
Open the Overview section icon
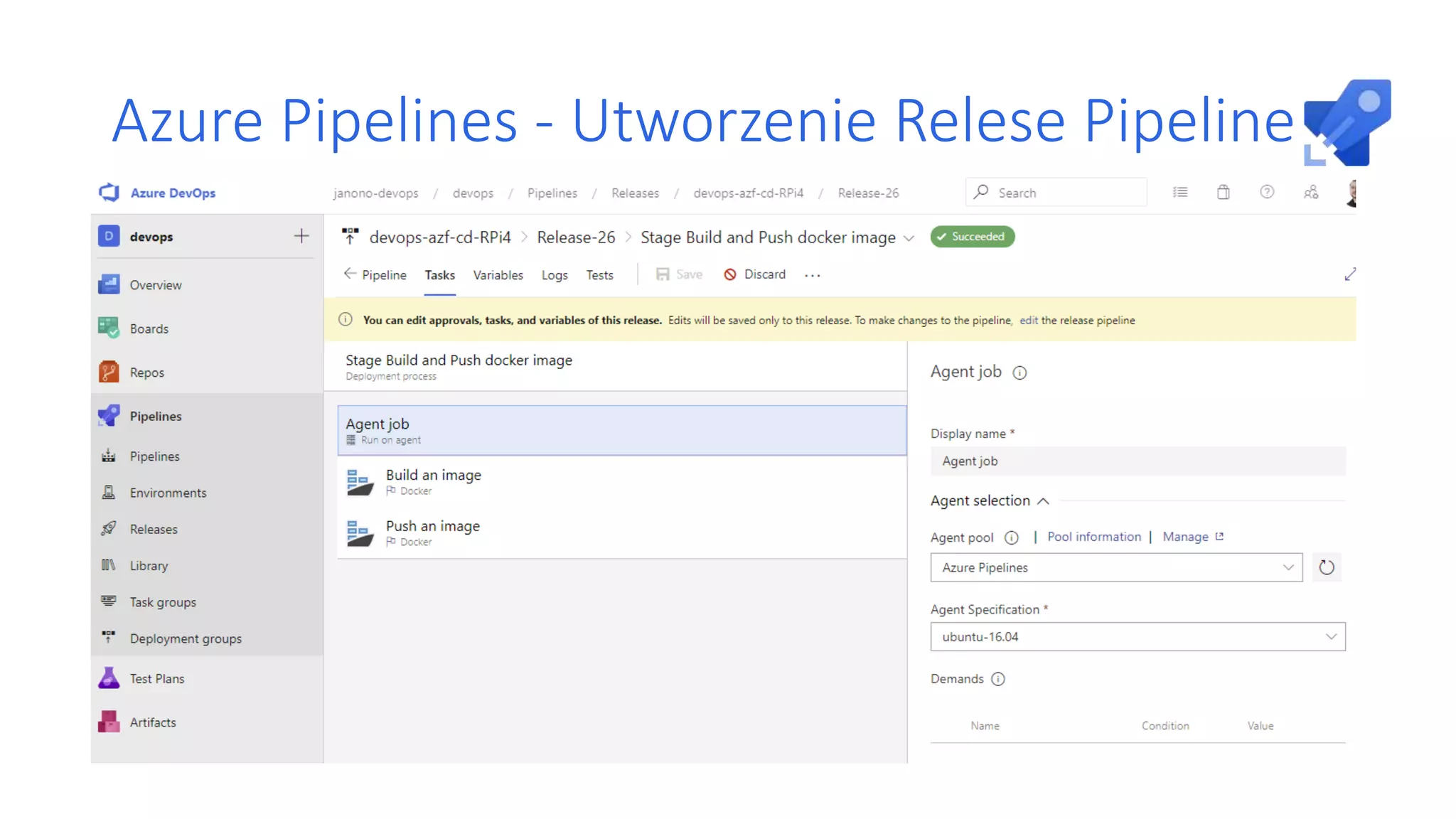tap(109, 285)
